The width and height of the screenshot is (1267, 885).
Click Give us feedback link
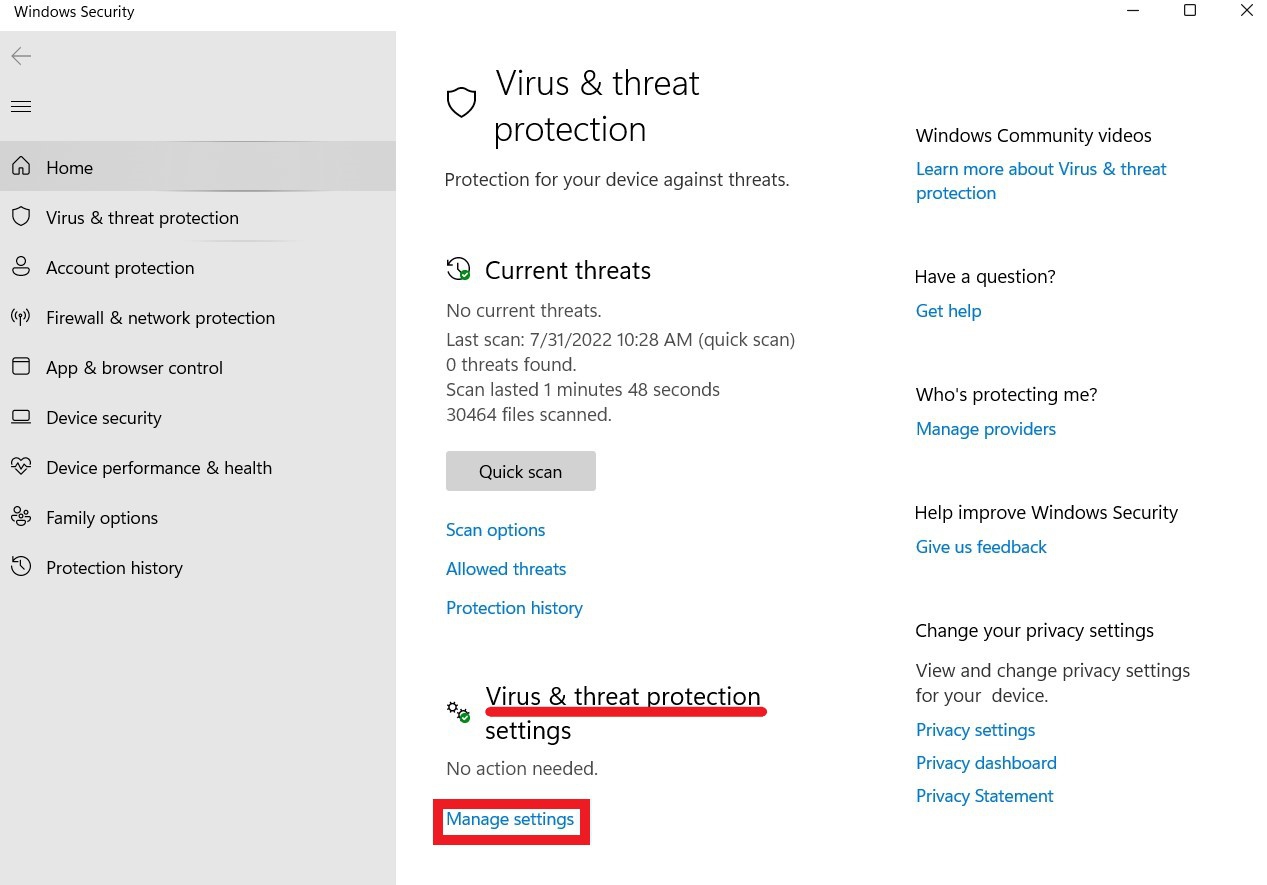tap(981, 547)
